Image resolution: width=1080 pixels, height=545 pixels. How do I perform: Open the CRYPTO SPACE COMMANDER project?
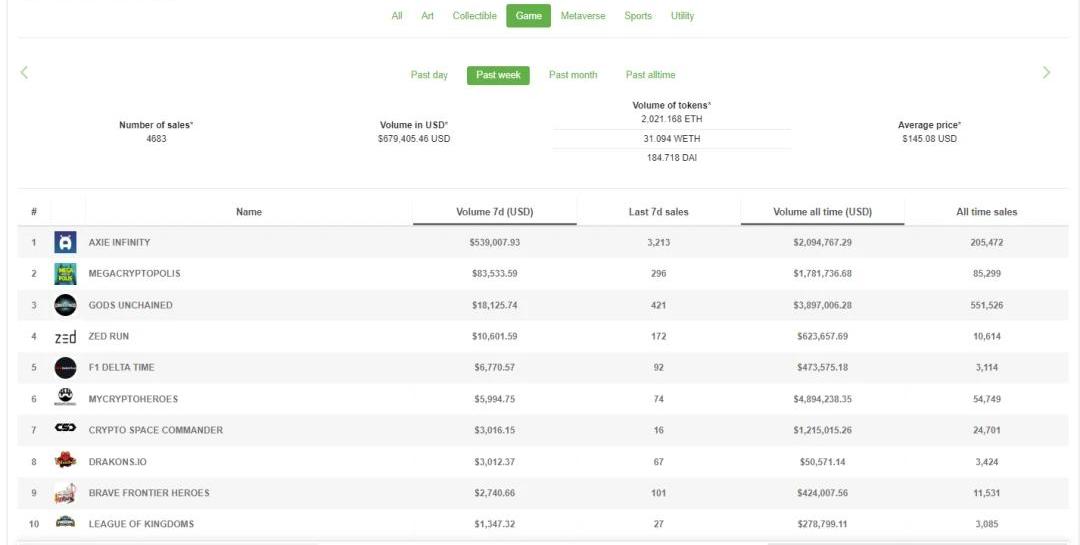point(156,430)
